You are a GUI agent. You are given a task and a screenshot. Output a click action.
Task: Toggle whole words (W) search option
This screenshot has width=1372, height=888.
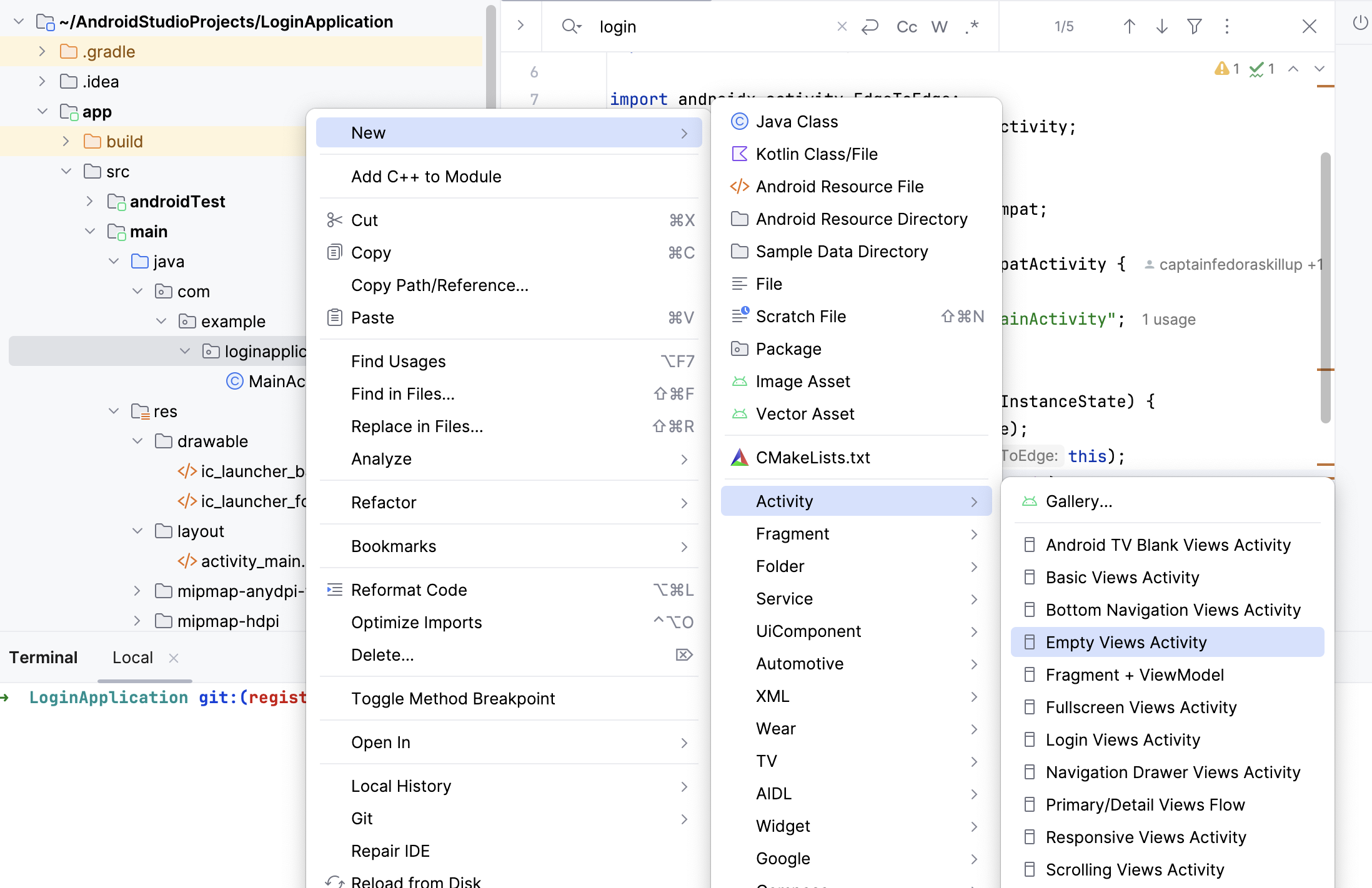(939, 27)
